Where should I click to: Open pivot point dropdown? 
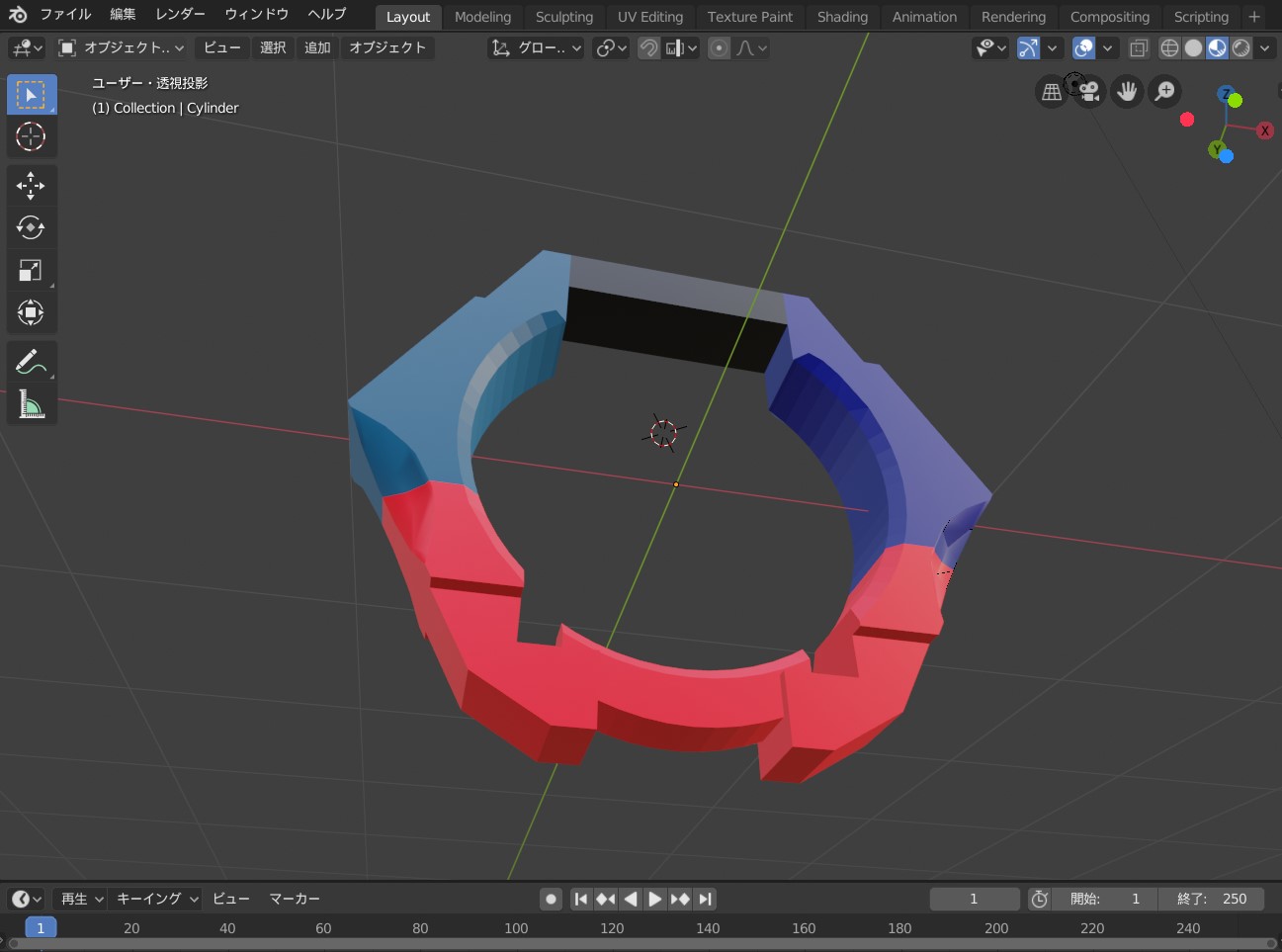coord(611,48)
